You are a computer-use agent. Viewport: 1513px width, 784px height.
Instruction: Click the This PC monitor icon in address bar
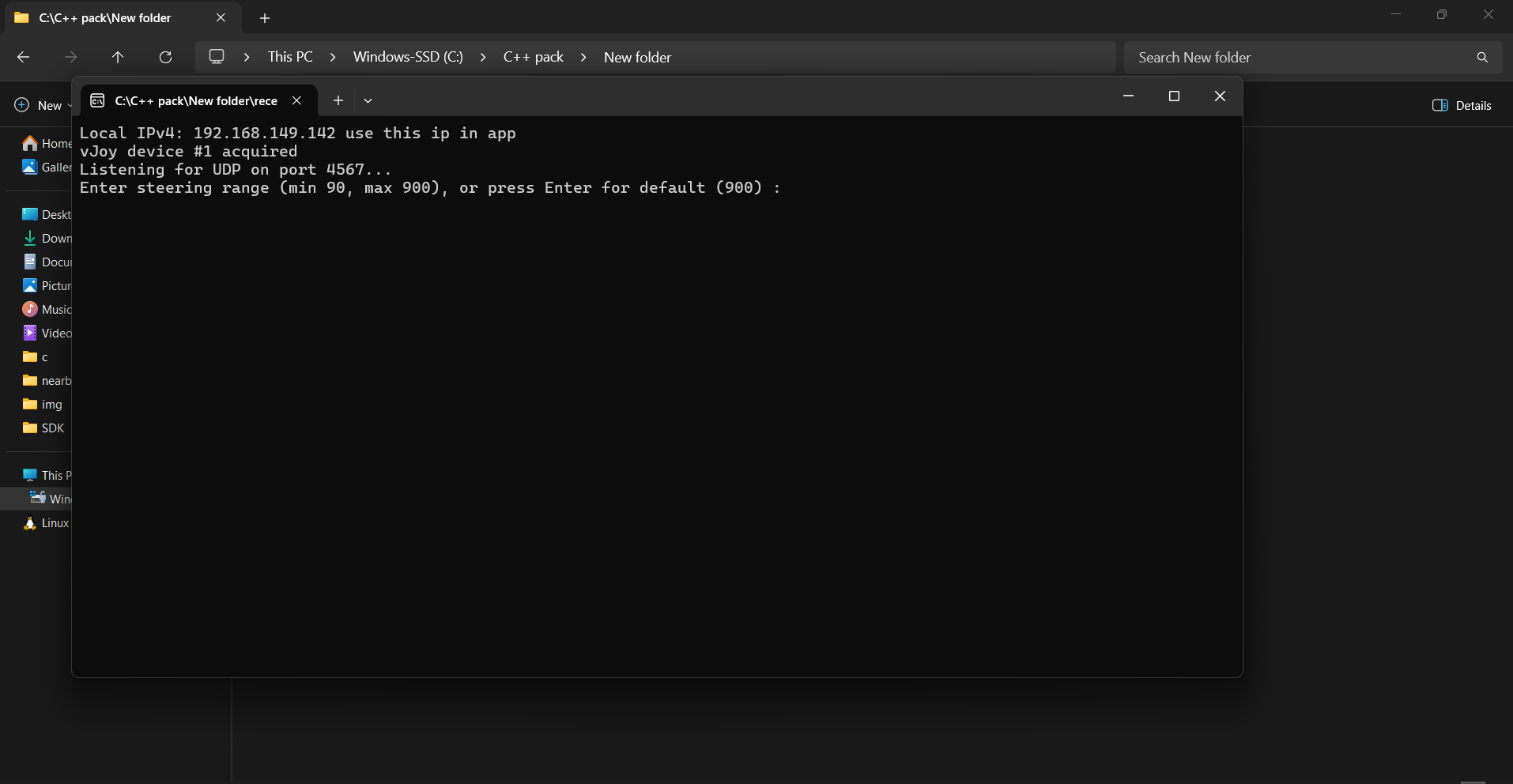click(x=216, y=56)
